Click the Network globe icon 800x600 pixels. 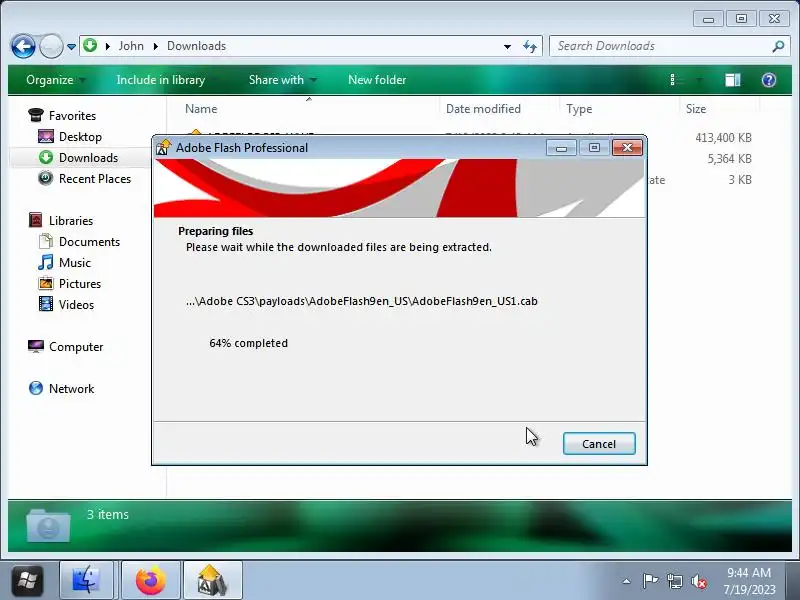click(36, 388)
